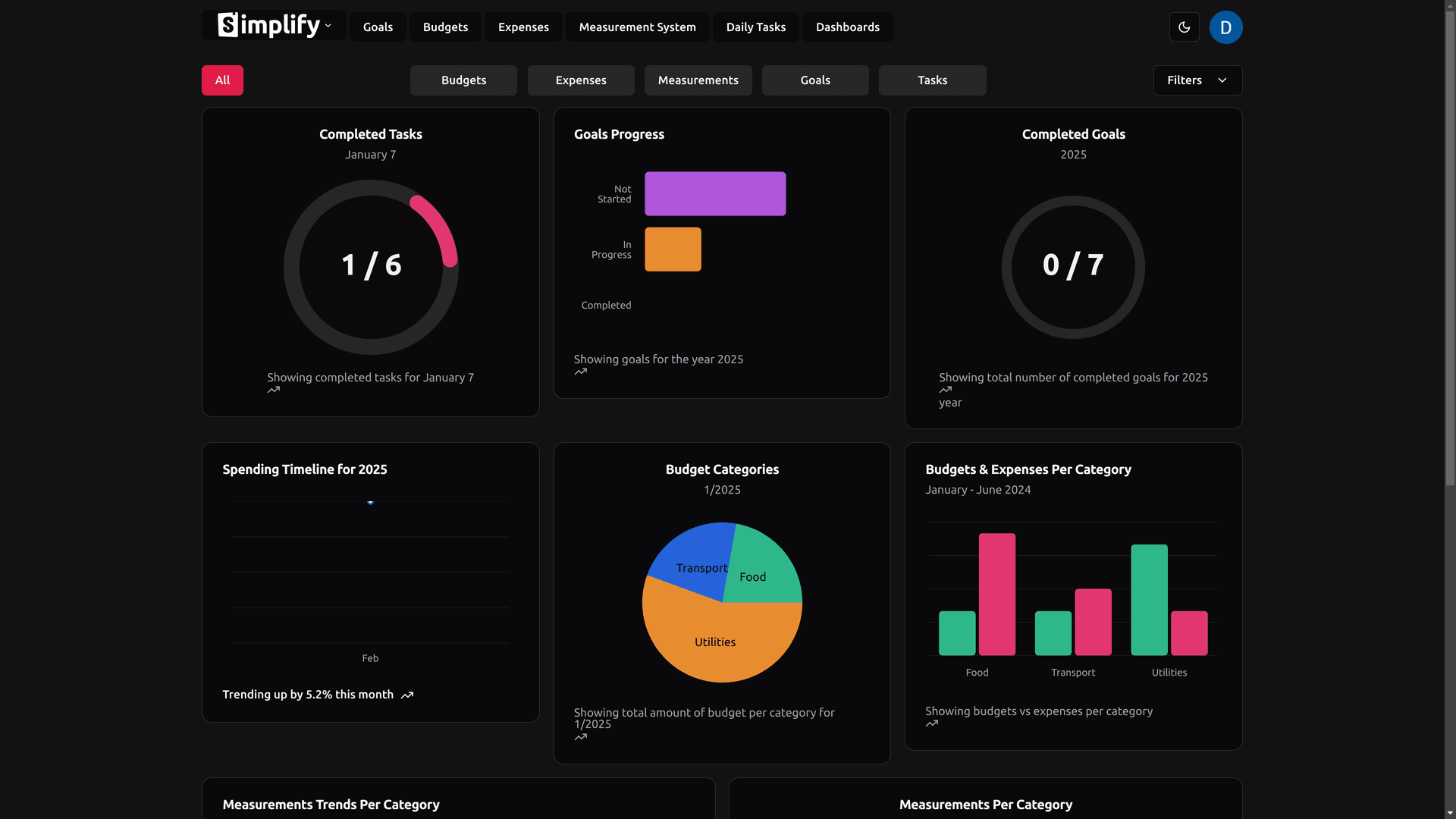This screenshot has height=819, width=1456.
Task: Go to Daily Tasks in navigation
Action: pyautogui.click(x=755, y=27)
